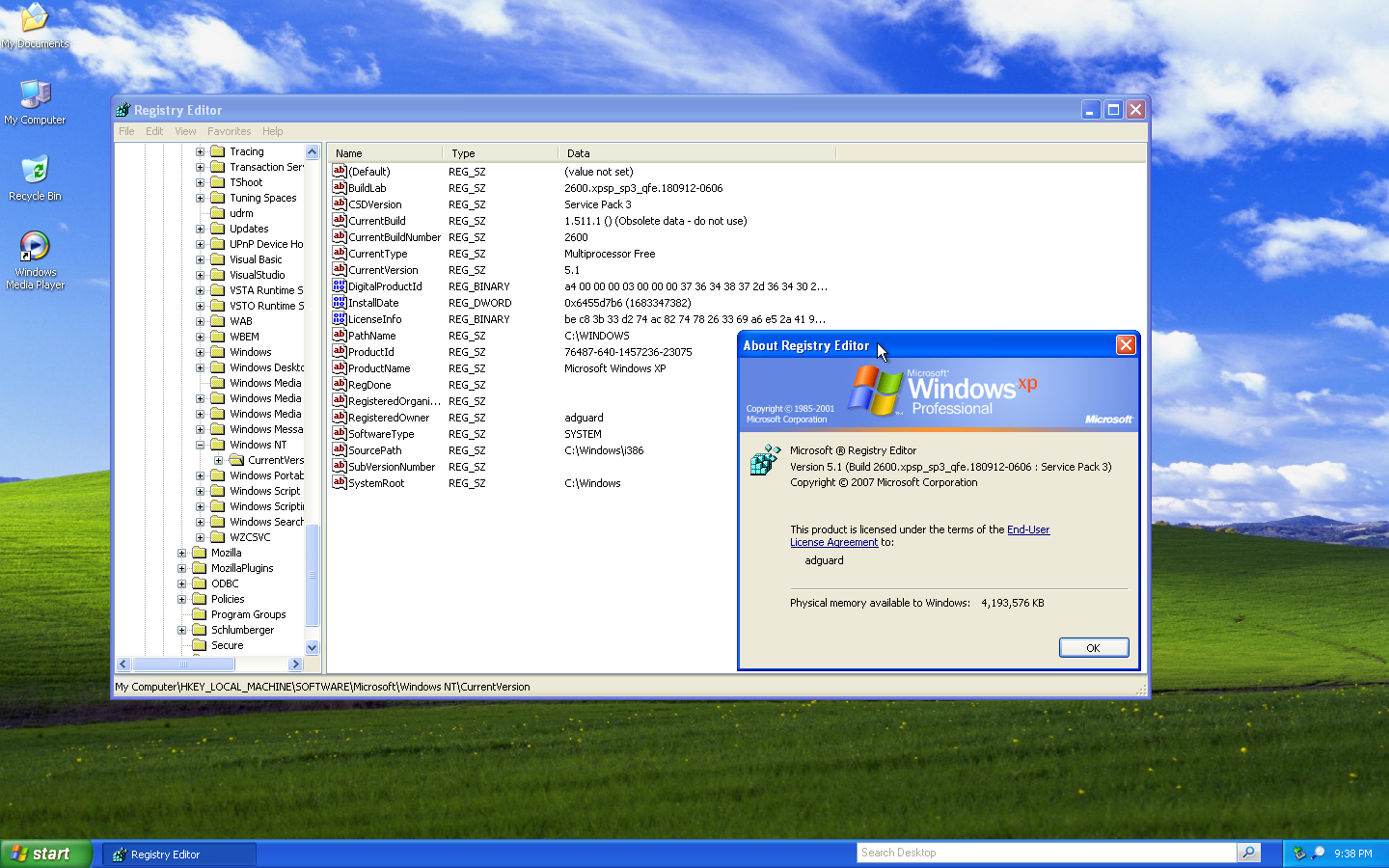Click the Windows NT folder icon
1389x868 pixels.
tap(218, 445)
